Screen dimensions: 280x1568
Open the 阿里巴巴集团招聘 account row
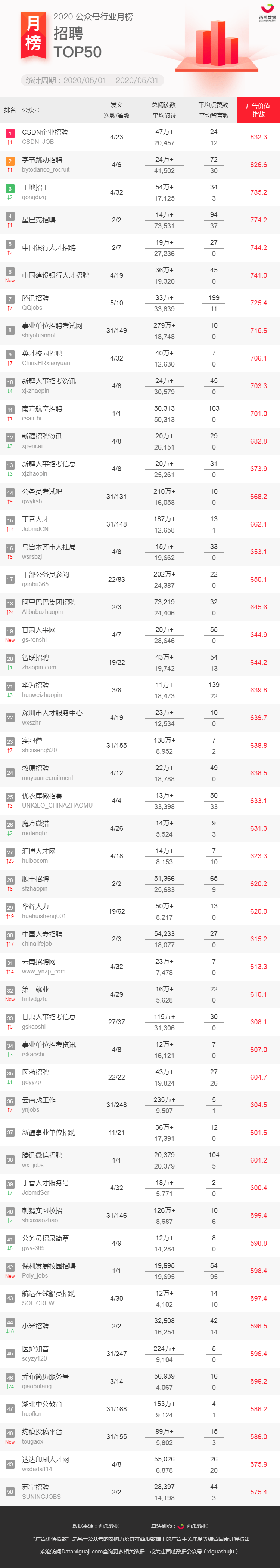coord(140,608)
